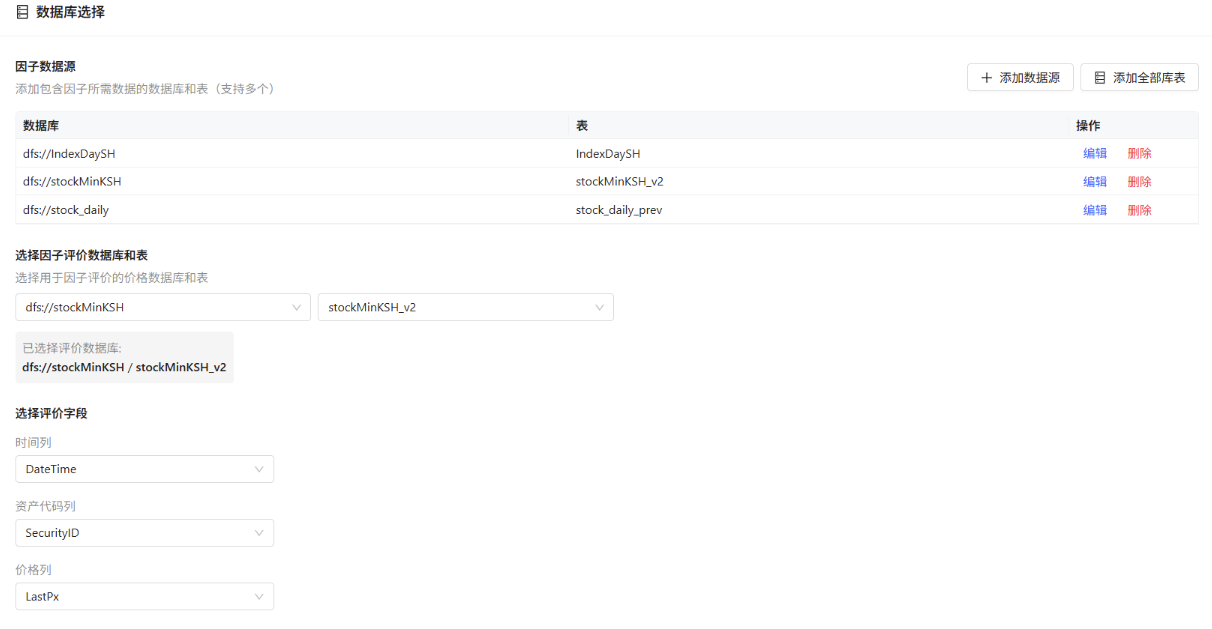The image size is (1212, 629).
Task: Click the plus icon in 添加数据源
Action: 987,78
